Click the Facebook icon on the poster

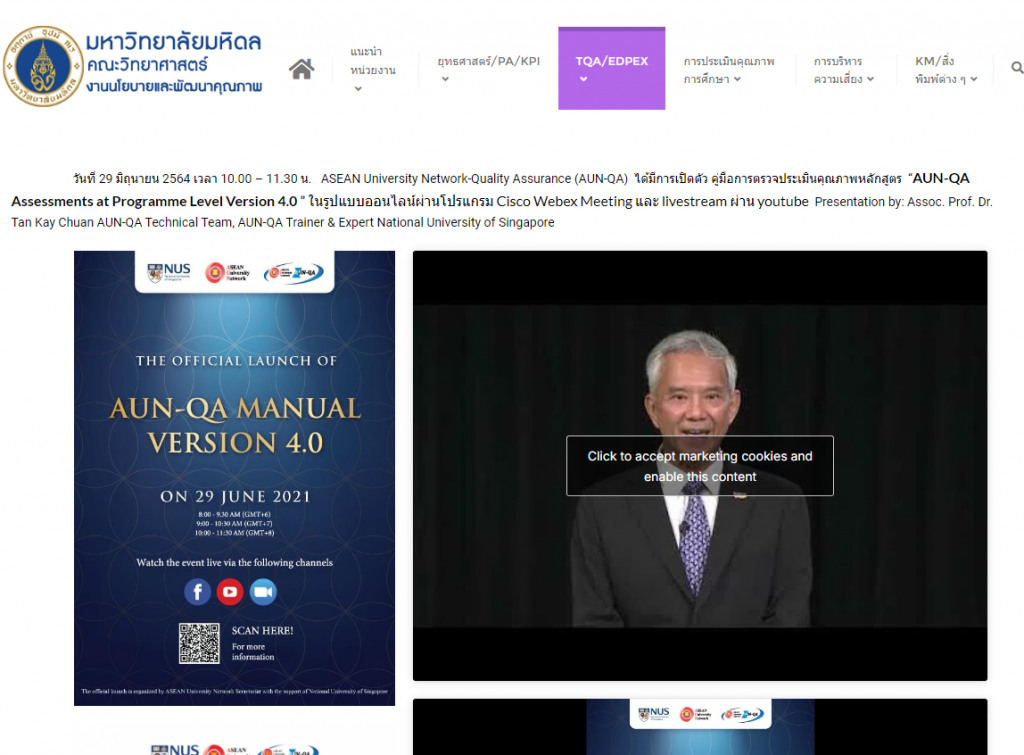(198, 591)
